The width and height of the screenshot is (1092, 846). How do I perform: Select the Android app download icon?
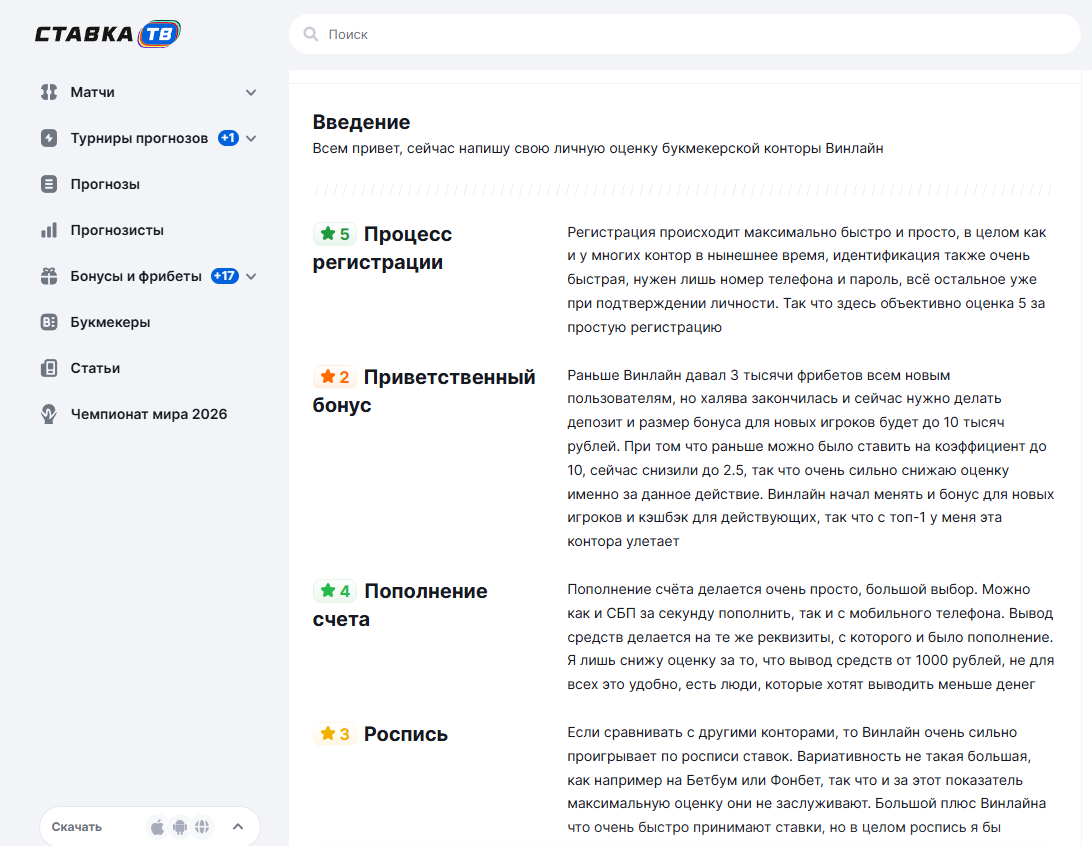pos(180,827)
